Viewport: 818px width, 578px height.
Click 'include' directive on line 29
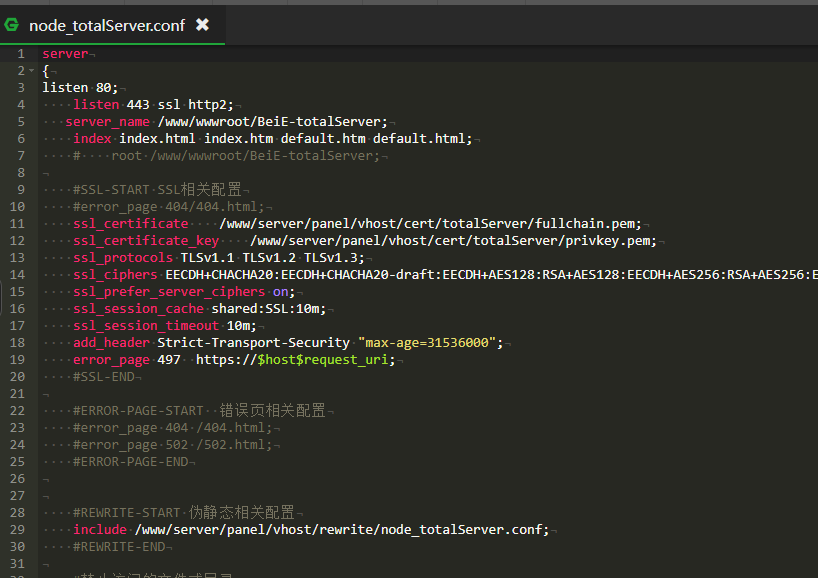pyautogui.click(x=100, y=529)
